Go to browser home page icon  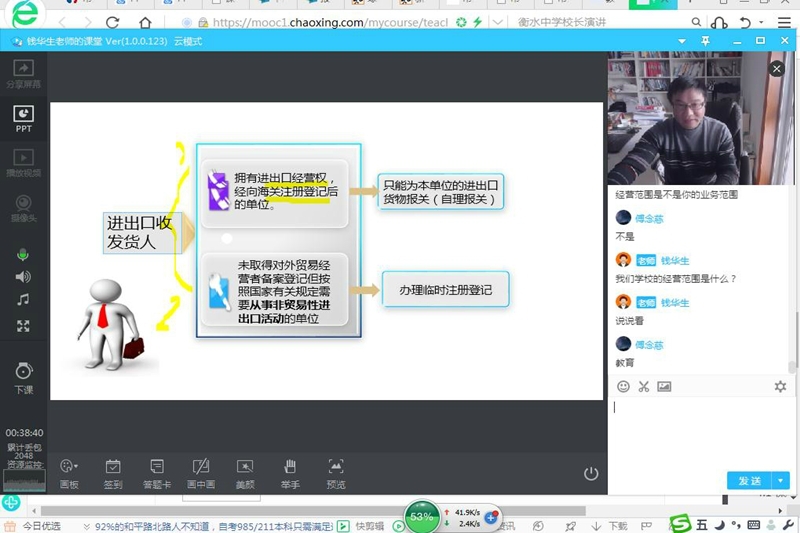pyautogui.click(x=145, y=22)
